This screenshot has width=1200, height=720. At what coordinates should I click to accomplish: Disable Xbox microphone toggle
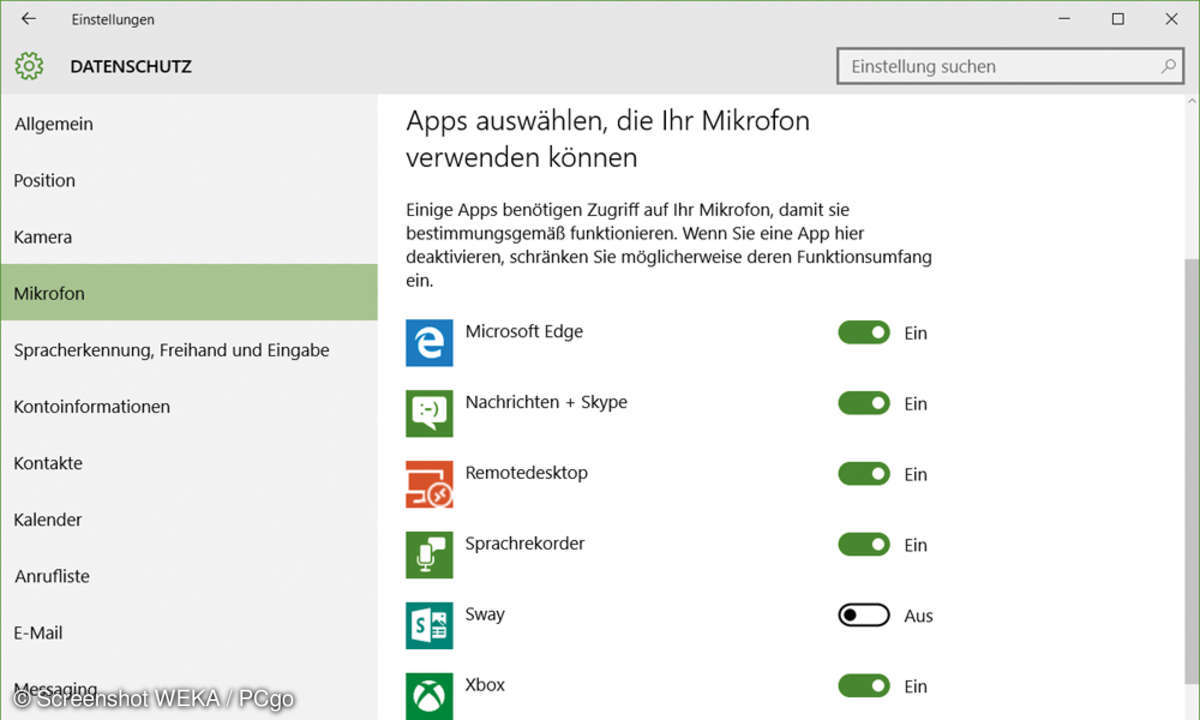864,686
